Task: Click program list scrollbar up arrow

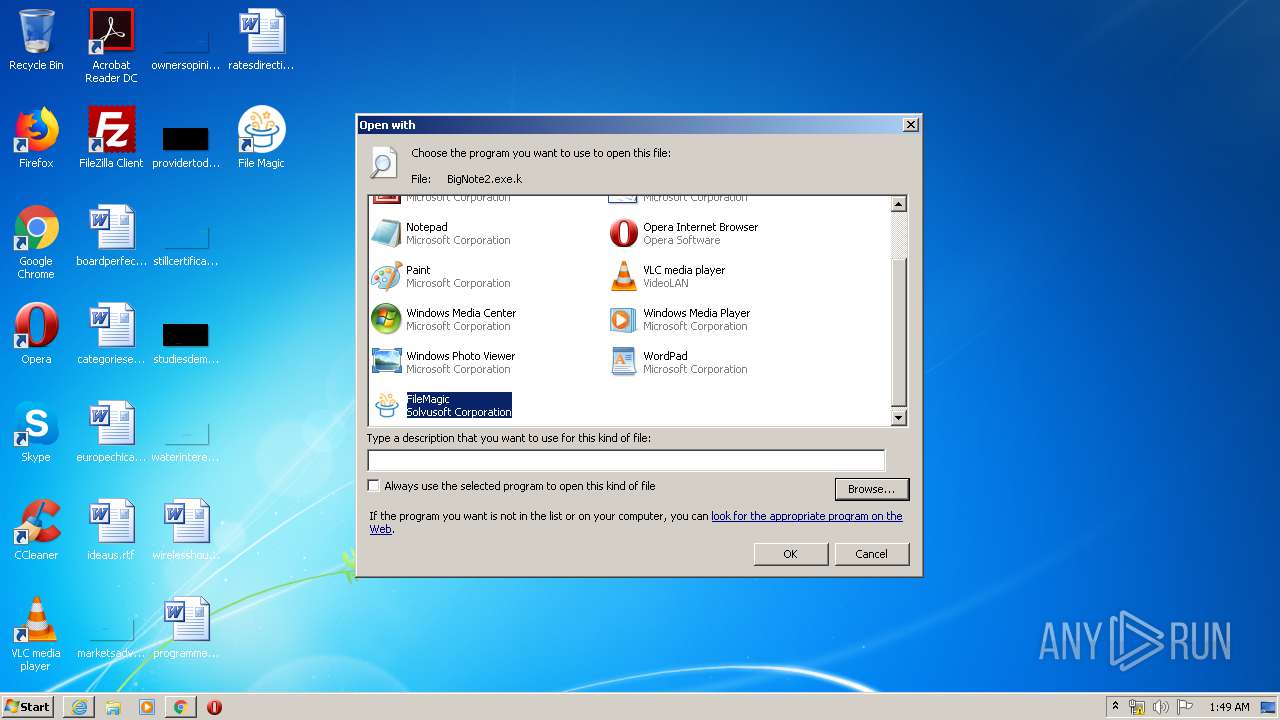Action: (898, 204)
